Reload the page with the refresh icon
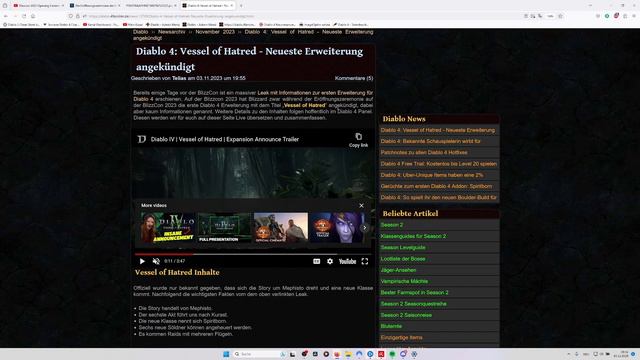Image resolution: width=640 pixels, height=360 pixels. [x=24, y=16]
